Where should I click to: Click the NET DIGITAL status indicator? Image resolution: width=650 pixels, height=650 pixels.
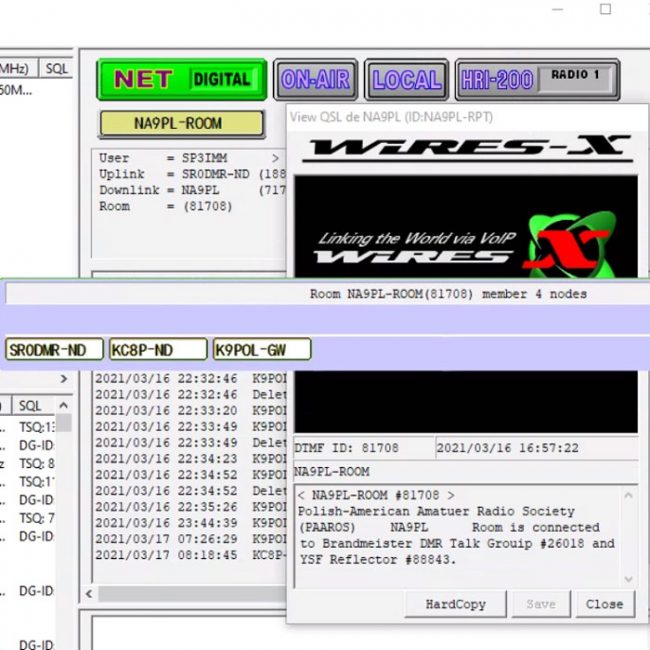coord(182,80)
